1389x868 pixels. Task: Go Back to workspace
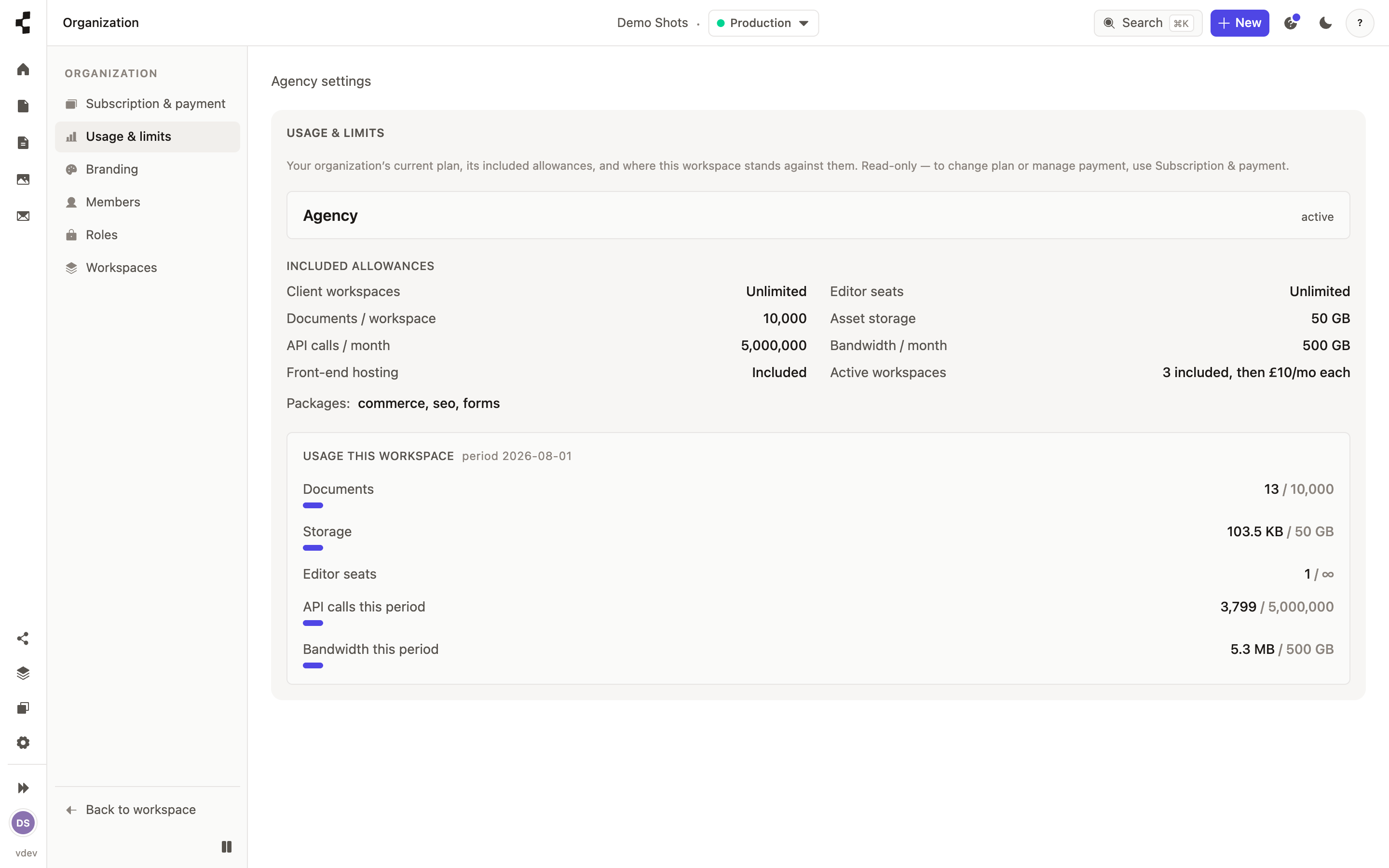click(148, 810)
